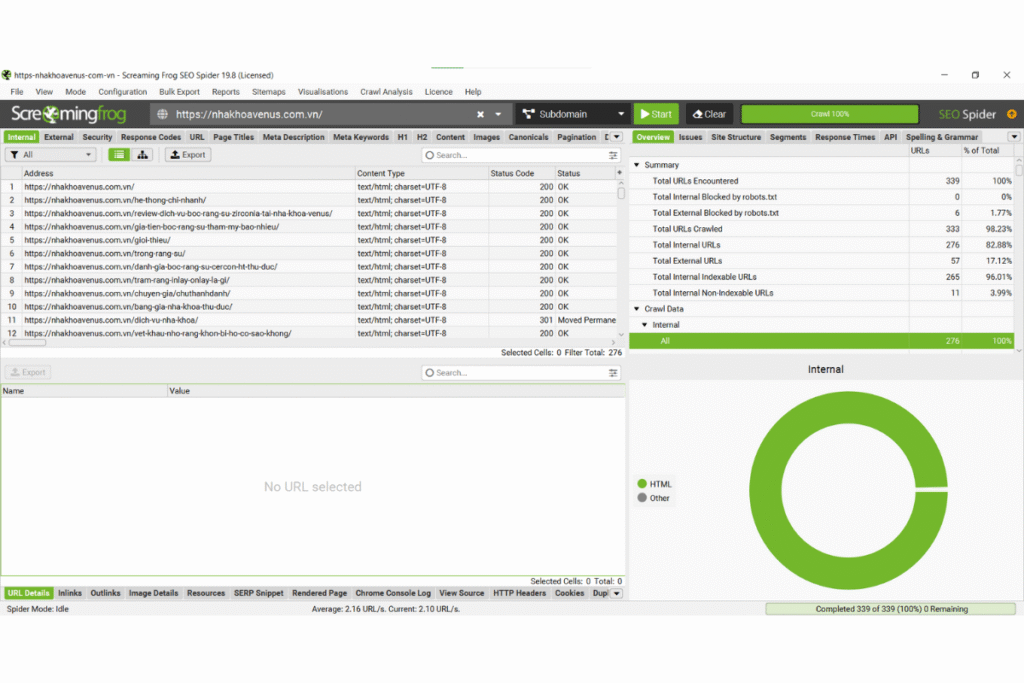Click the orange SEO Spider badge icon
Screen dimensions: 1024x683
click(x=1011, y=114)
